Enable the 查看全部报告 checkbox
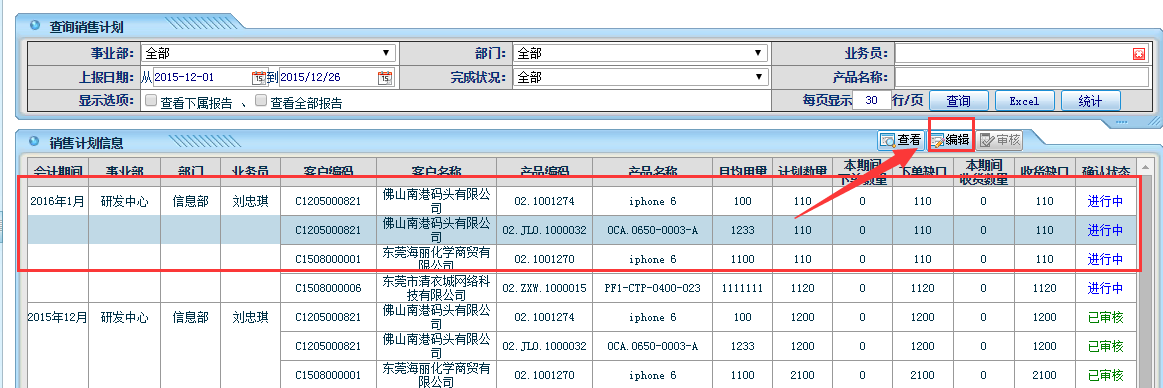 [260, 100]
